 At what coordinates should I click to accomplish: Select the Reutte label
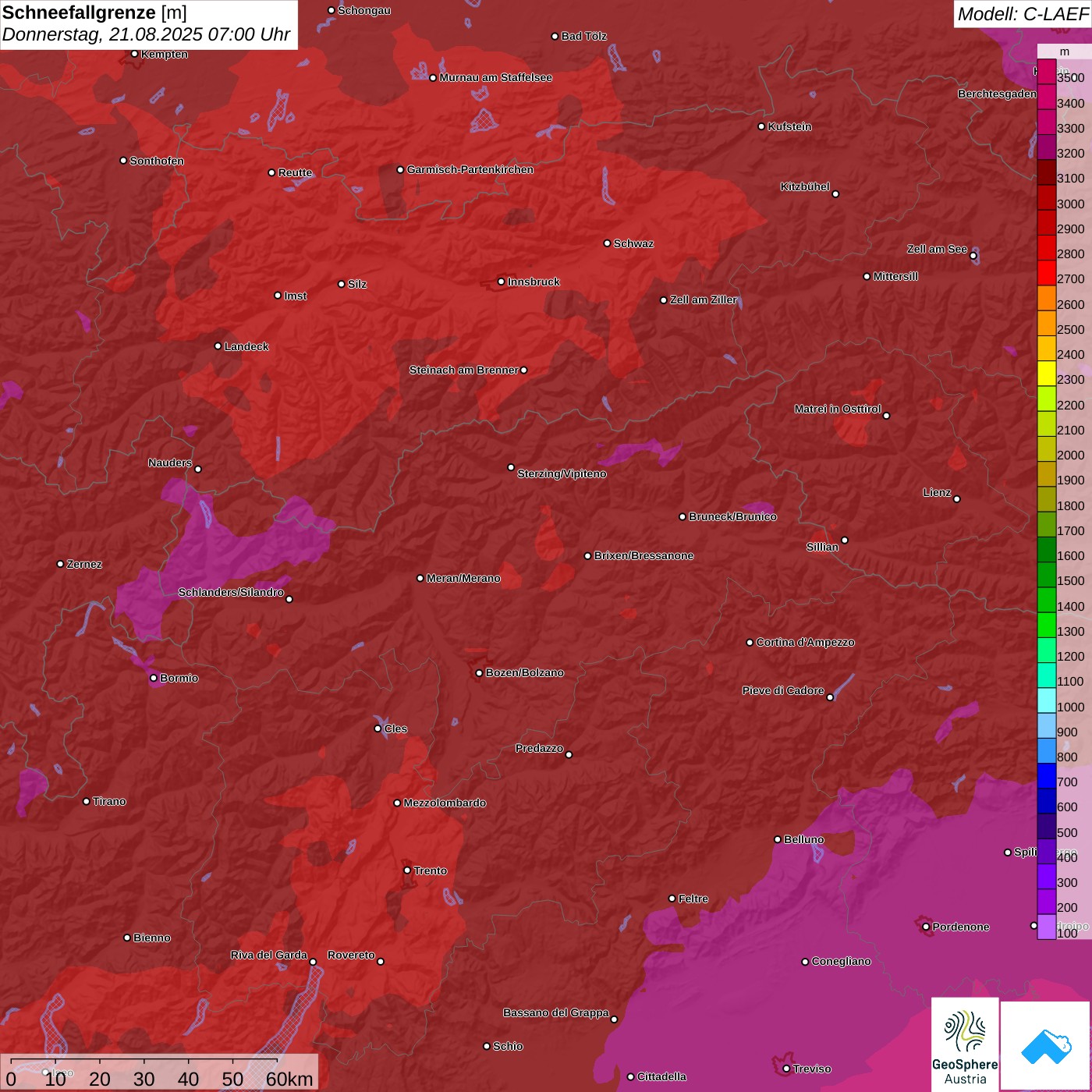[x=295, y=173]
